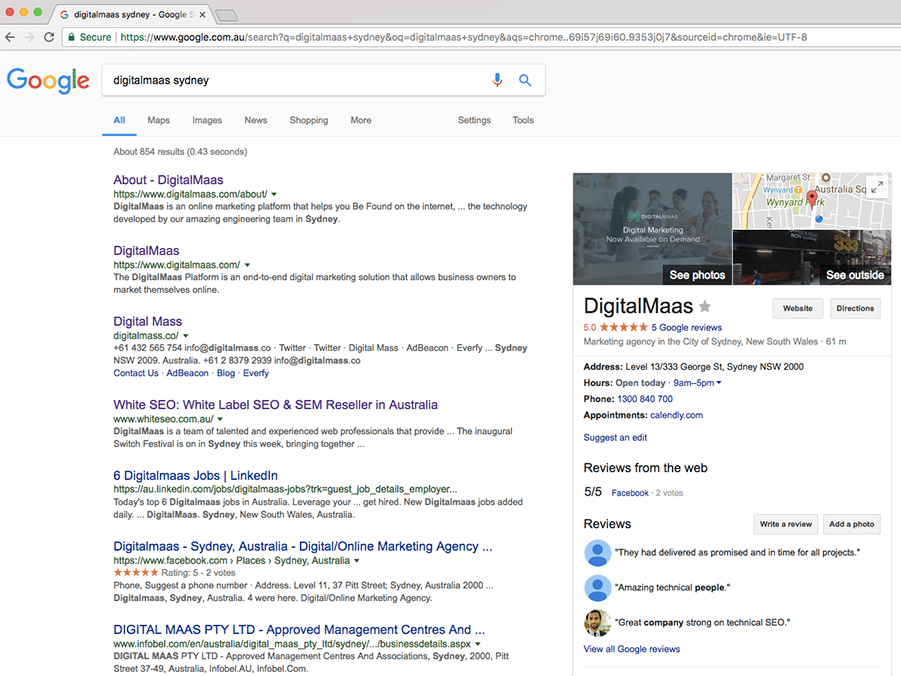901x676 pixels.
Task: Open the About - DigitalMaas result
Action: click(168, 180)
